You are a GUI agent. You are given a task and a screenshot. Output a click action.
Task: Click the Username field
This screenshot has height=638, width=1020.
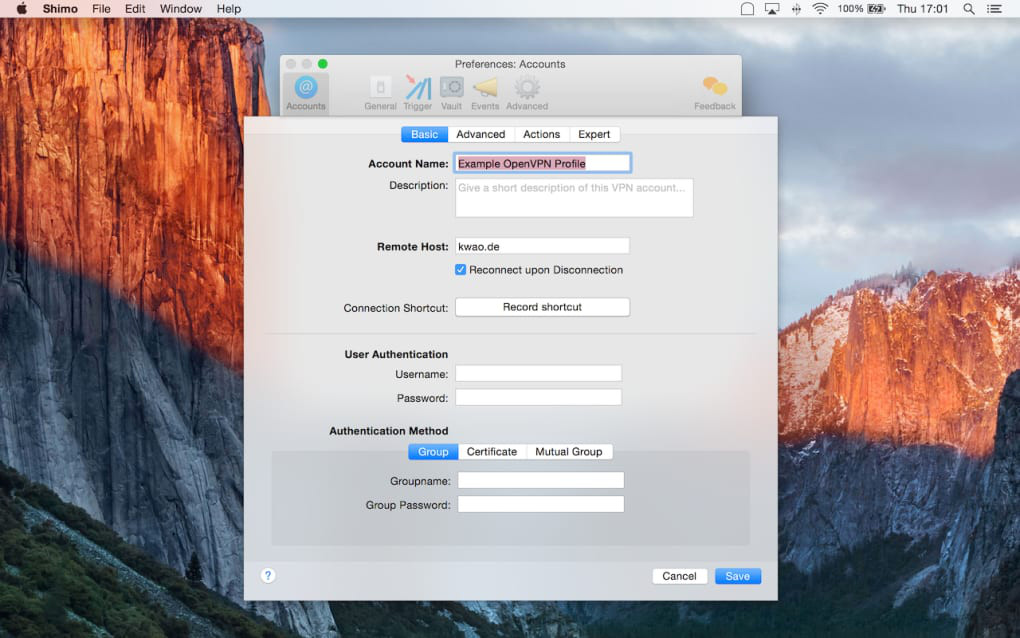538,373
